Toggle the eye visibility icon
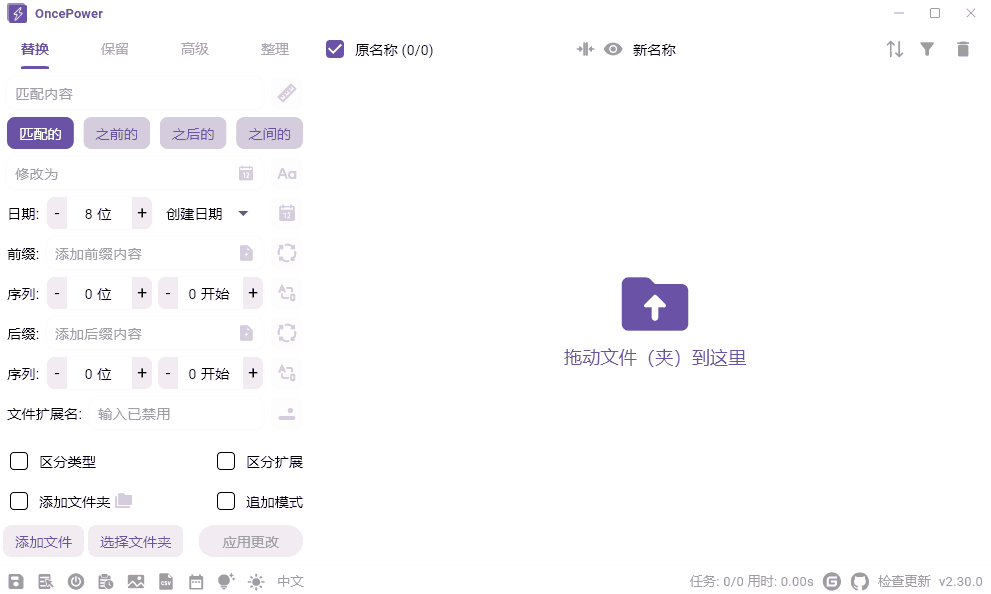 click(613, 49)
